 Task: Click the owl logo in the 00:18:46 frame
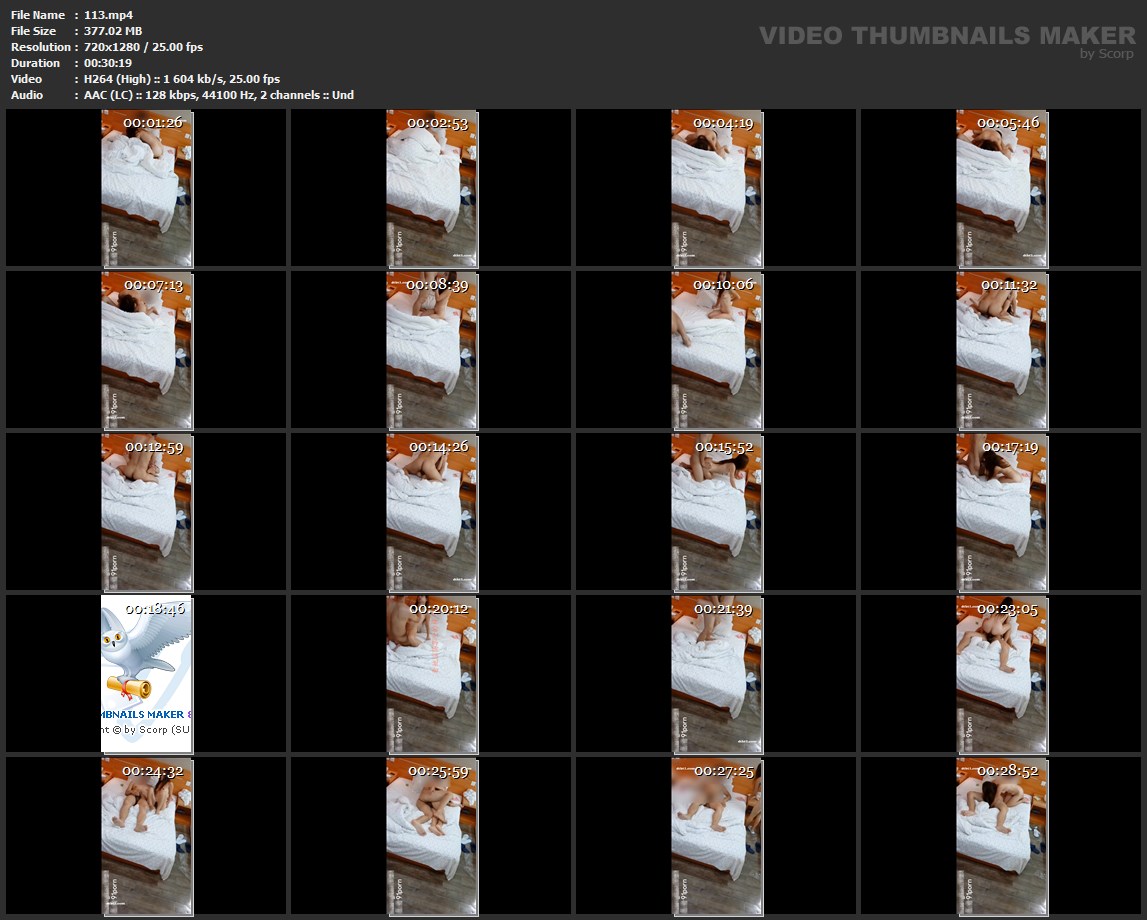(140, 655)
